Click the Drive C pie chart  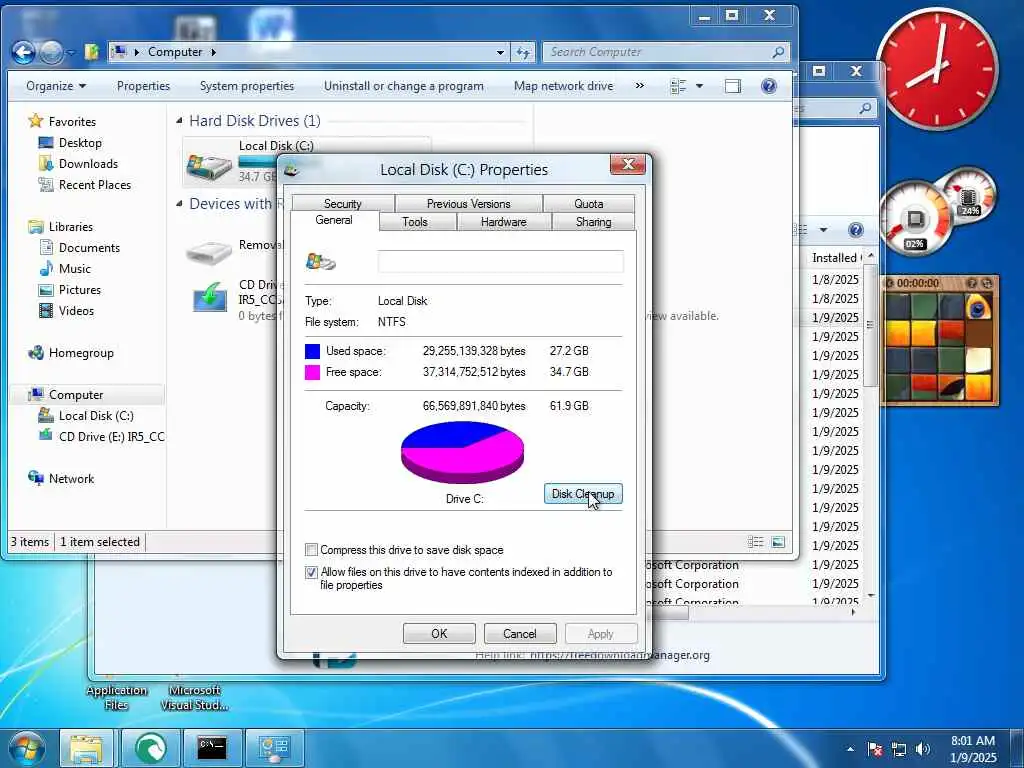click(x=462, y=452)
